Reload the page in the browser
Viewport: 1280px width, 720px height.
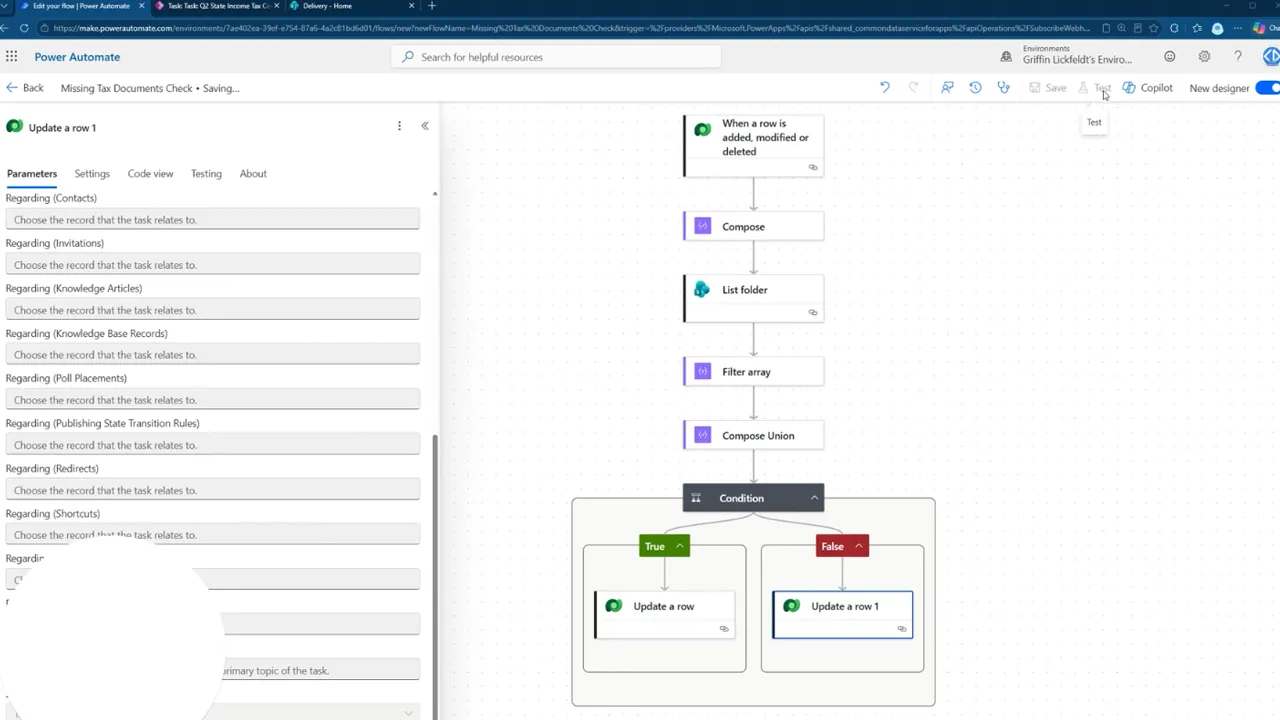point(24,28)
